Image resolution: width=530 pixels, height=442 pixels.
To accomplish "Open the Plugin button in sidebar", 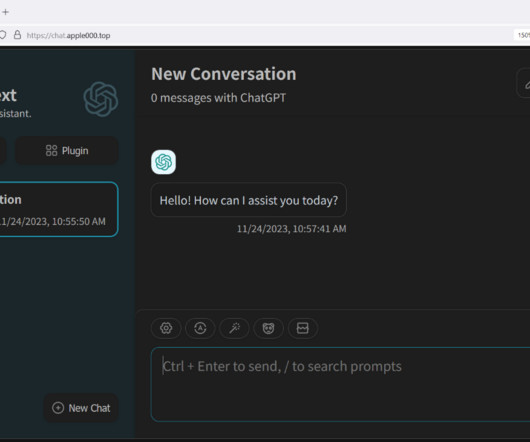I will 67,150.
